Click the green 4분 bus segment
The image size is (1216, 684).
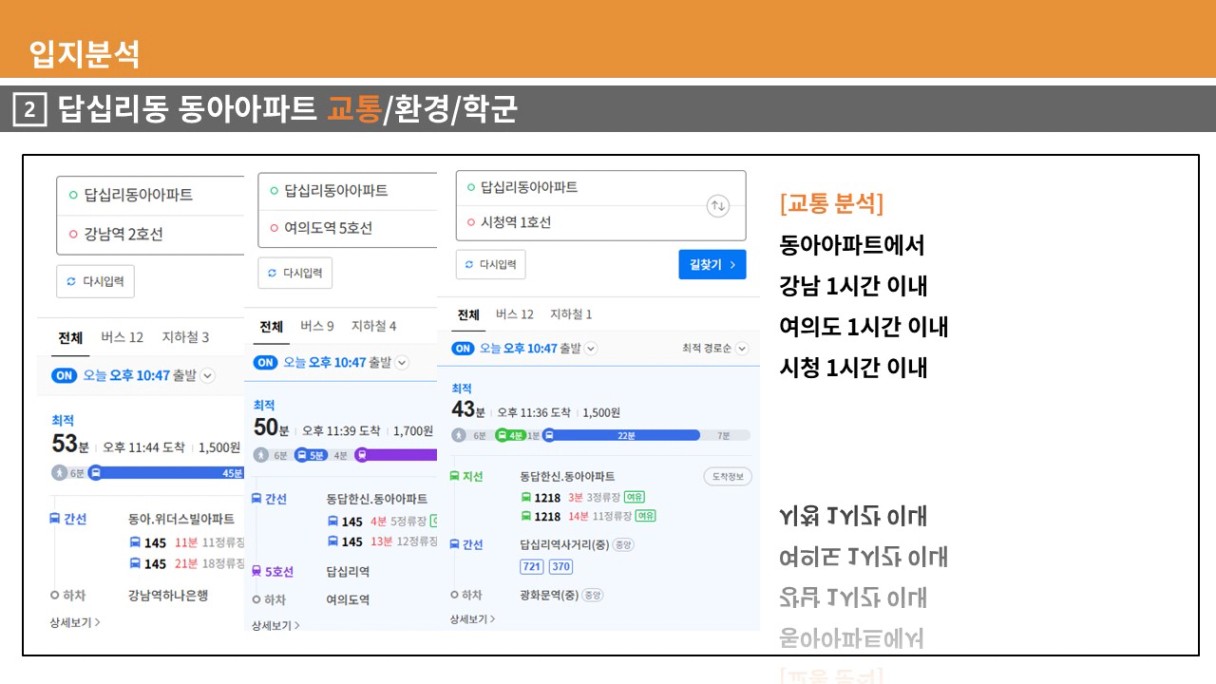coord(511,435)
